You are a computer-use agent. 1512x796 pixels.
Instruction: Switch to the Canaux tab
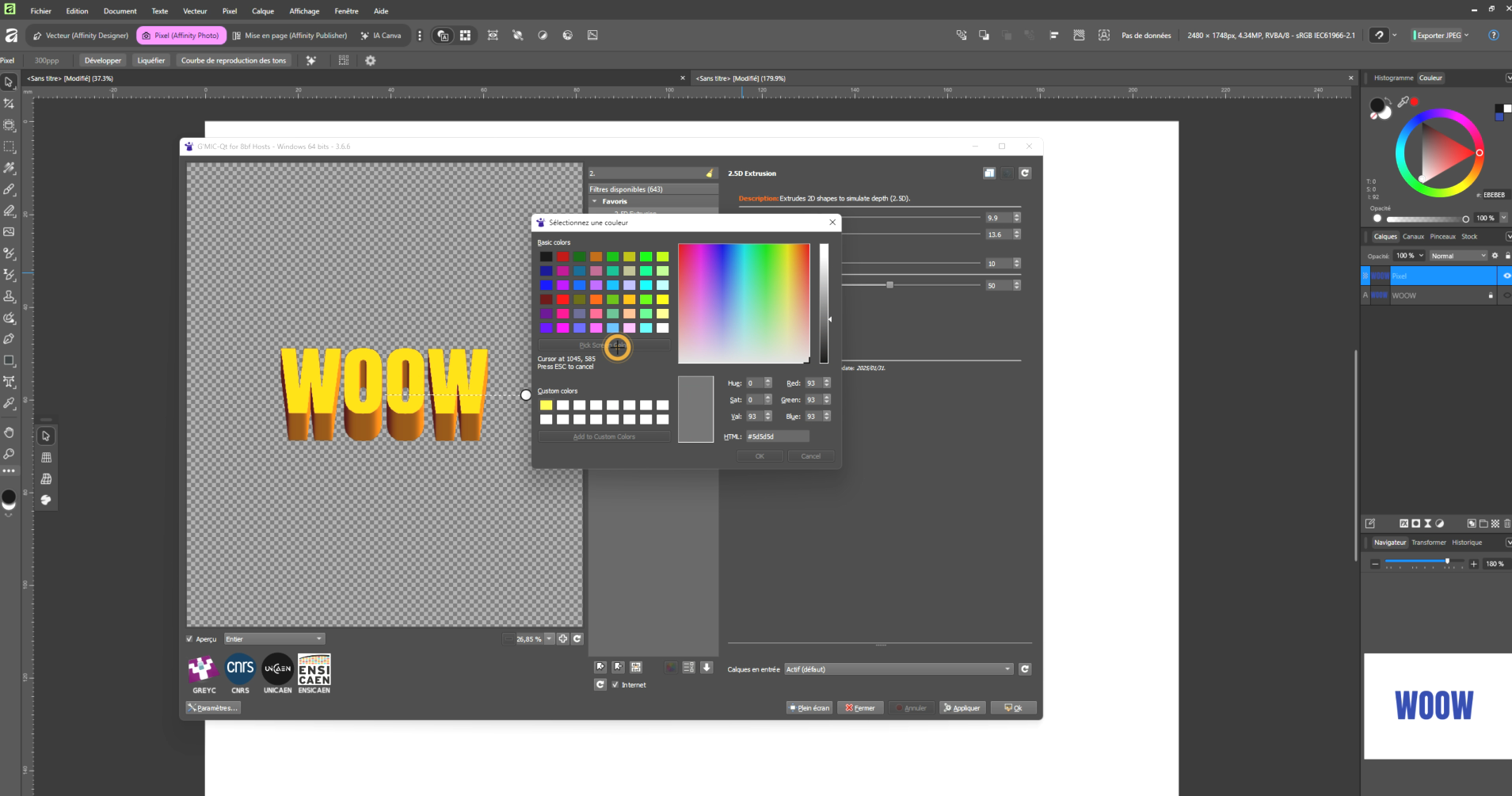tap(1413, 236)
